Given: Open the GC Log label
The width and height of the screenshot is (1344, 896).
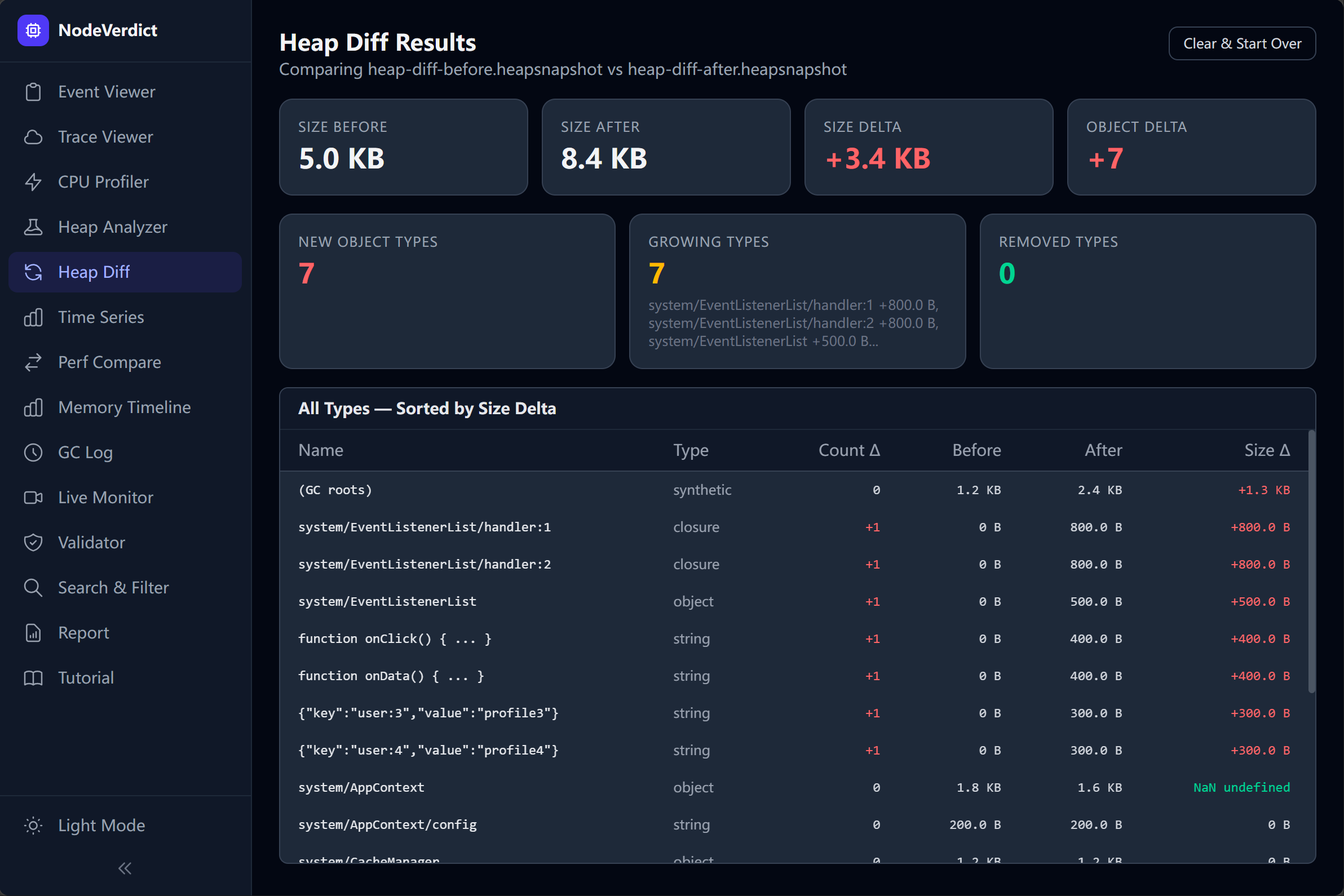Looking at the screenshot, I should (x=86, y=453).
